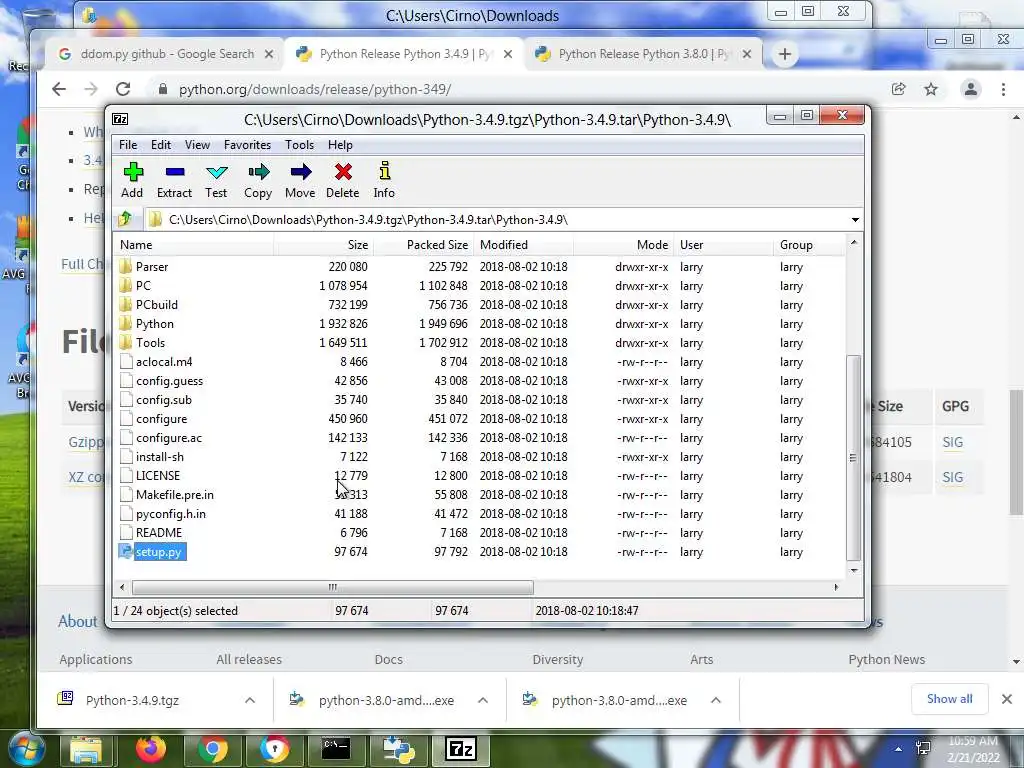The height and width of the screenshot is (768, 1024).
Task: Click the Diversity footer link
Action: 558,660
